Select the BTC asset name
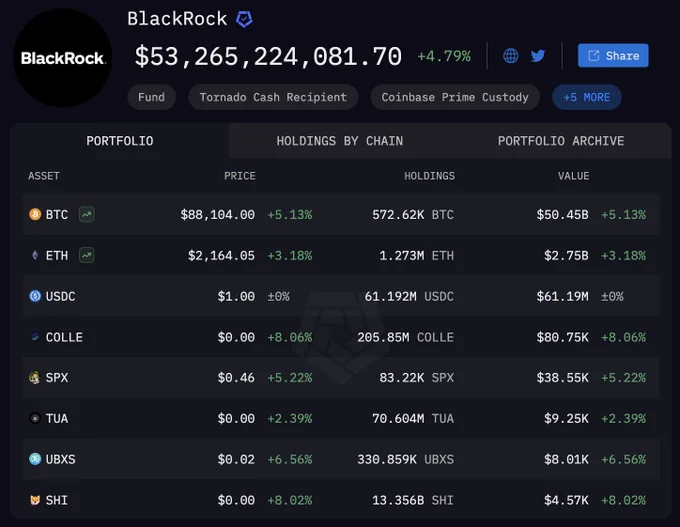This screenshot has height=527, width=680. pyautogui.click(x=57, y=215)
